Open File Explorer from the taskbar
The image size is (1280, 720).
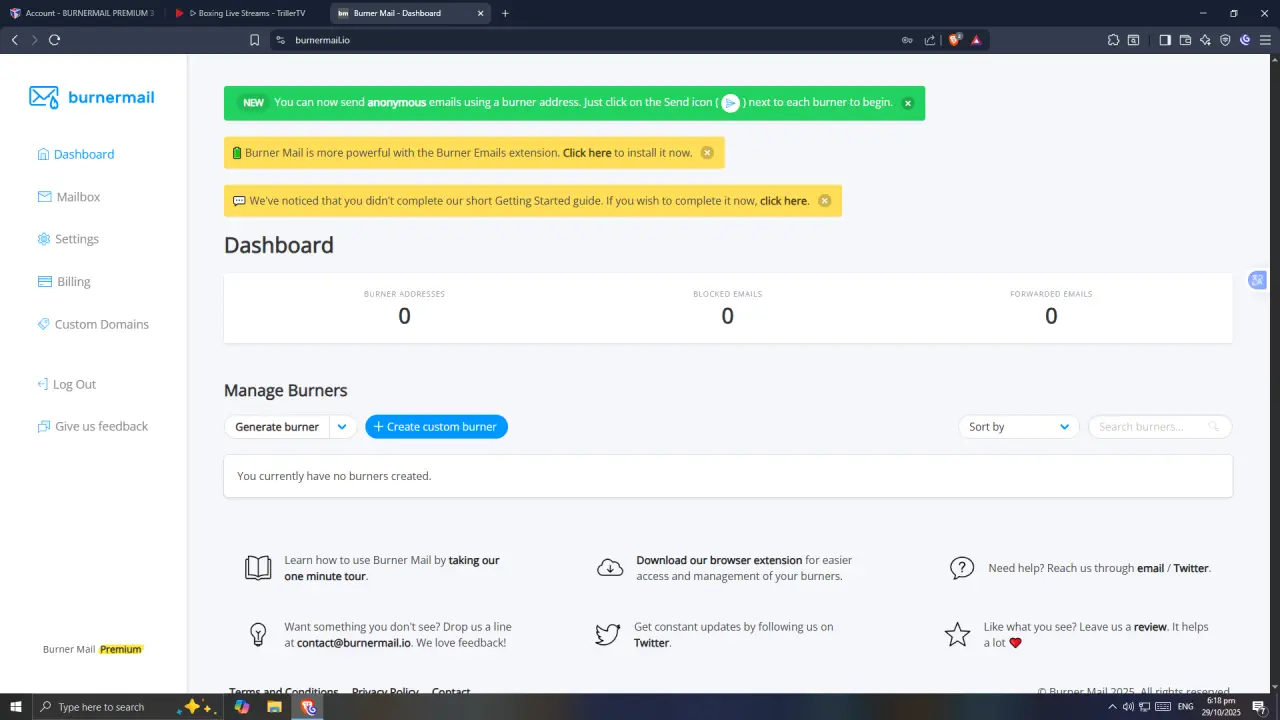(x=274, y=707)
